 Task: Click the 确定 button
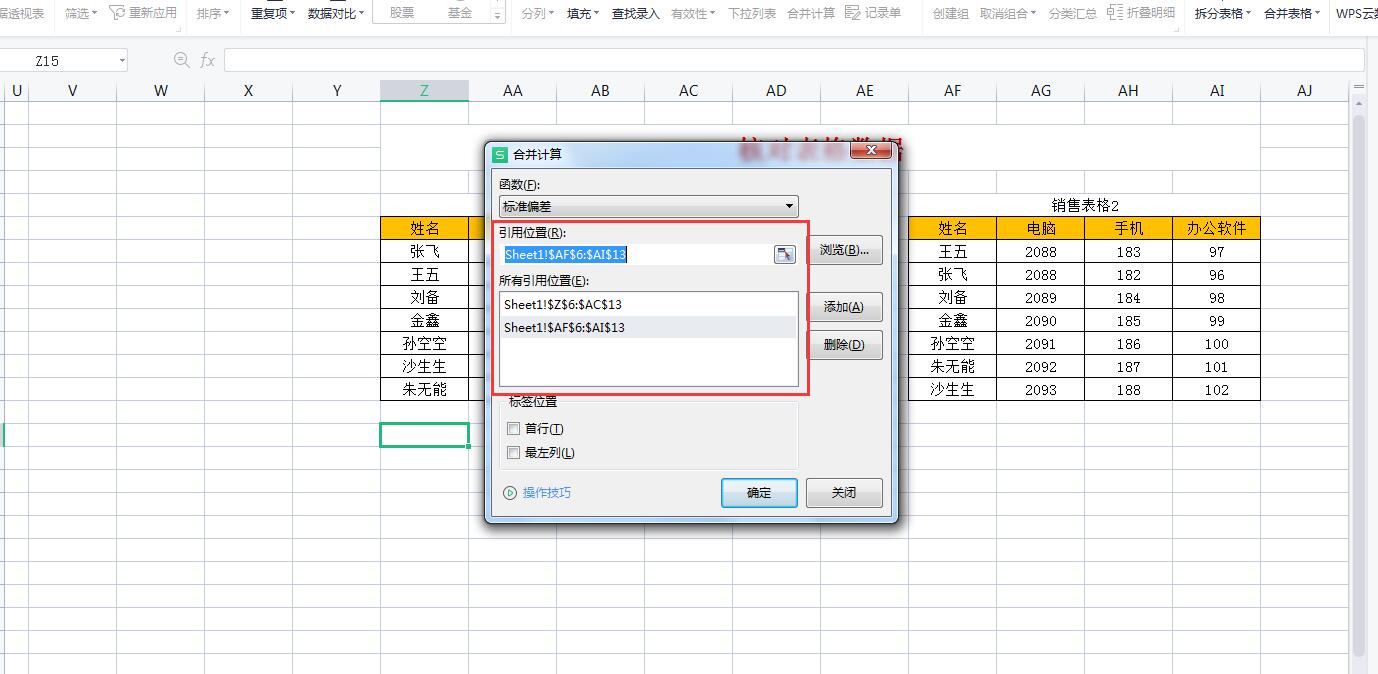coord(759,492)
